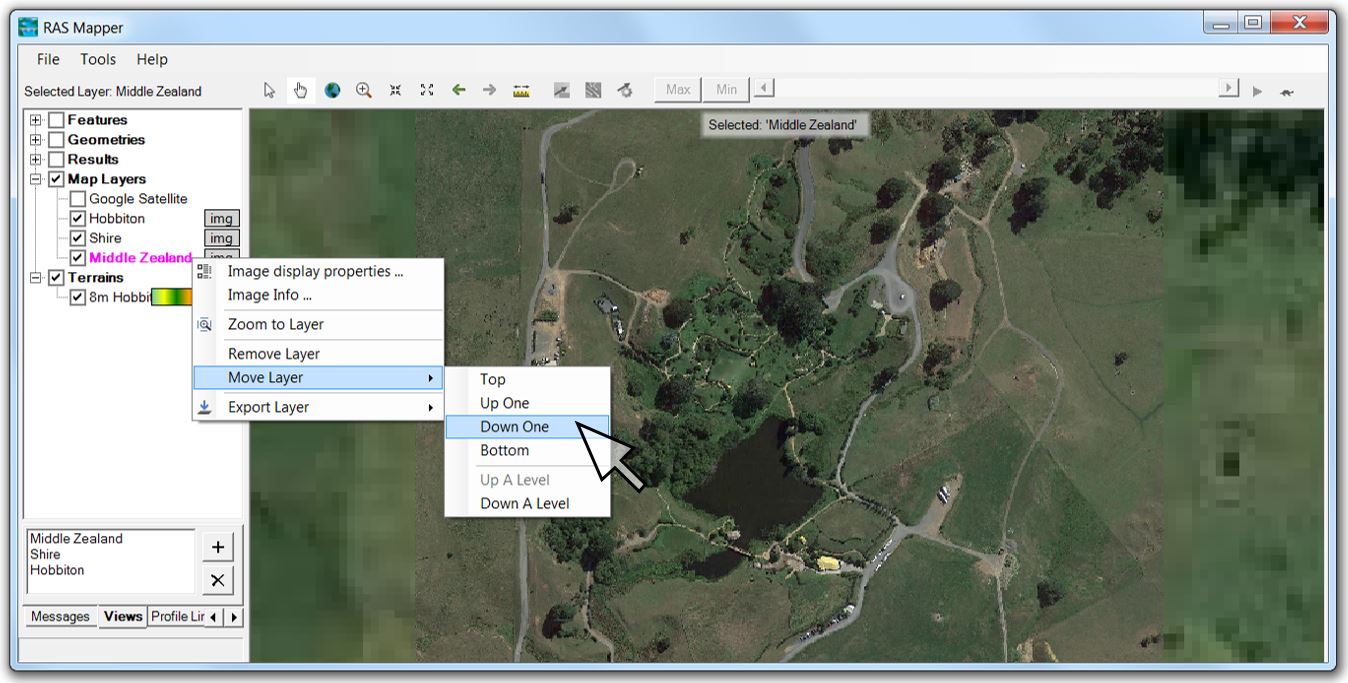Go to previous view with green left arrow
Image resolution: width=1348 pixels, height=683 pixels.
coord(459,90)
